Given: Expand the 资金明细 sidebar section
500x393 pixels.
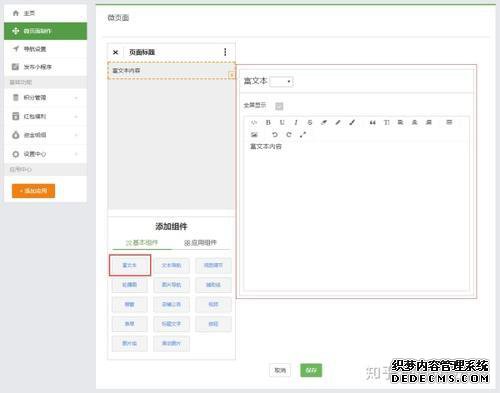Looking at the screenshot, I should point(45,135).
